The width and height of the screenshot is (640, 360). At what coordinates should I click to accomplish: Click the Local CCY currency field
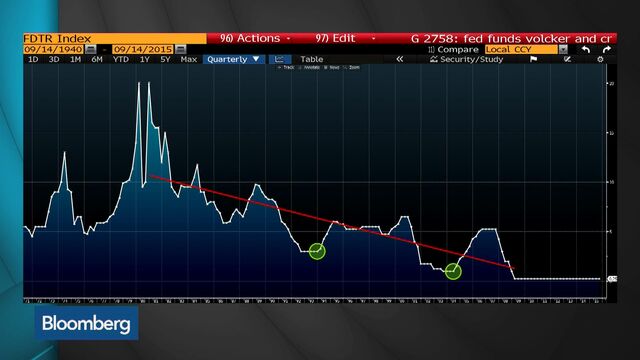[521, 49]
